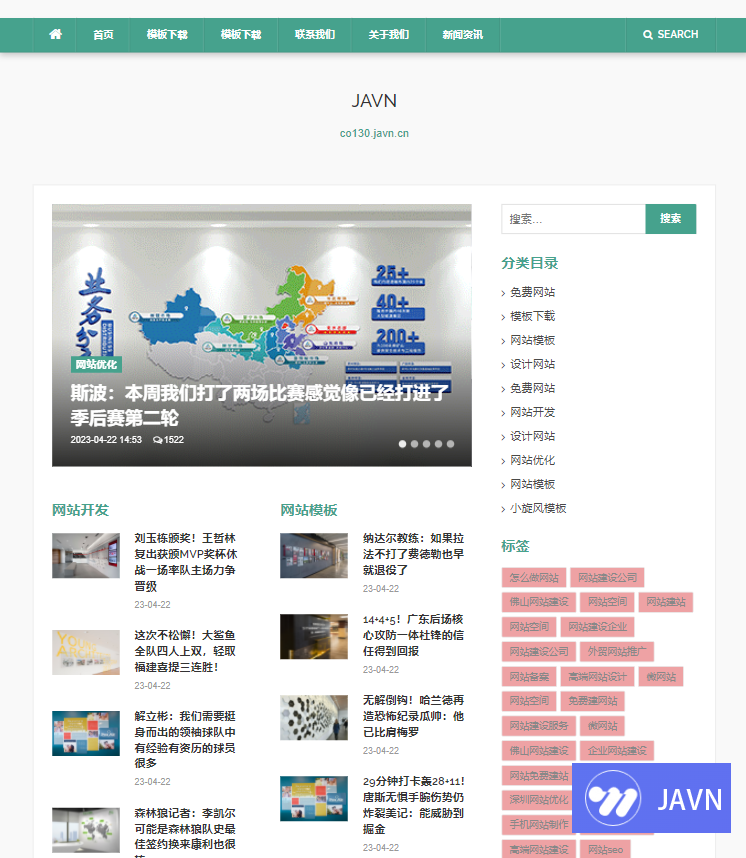The width and height of the screenshot is (746, 858).
Task: Click the 网站优化 badge on the slider
Action: point(96,364)
